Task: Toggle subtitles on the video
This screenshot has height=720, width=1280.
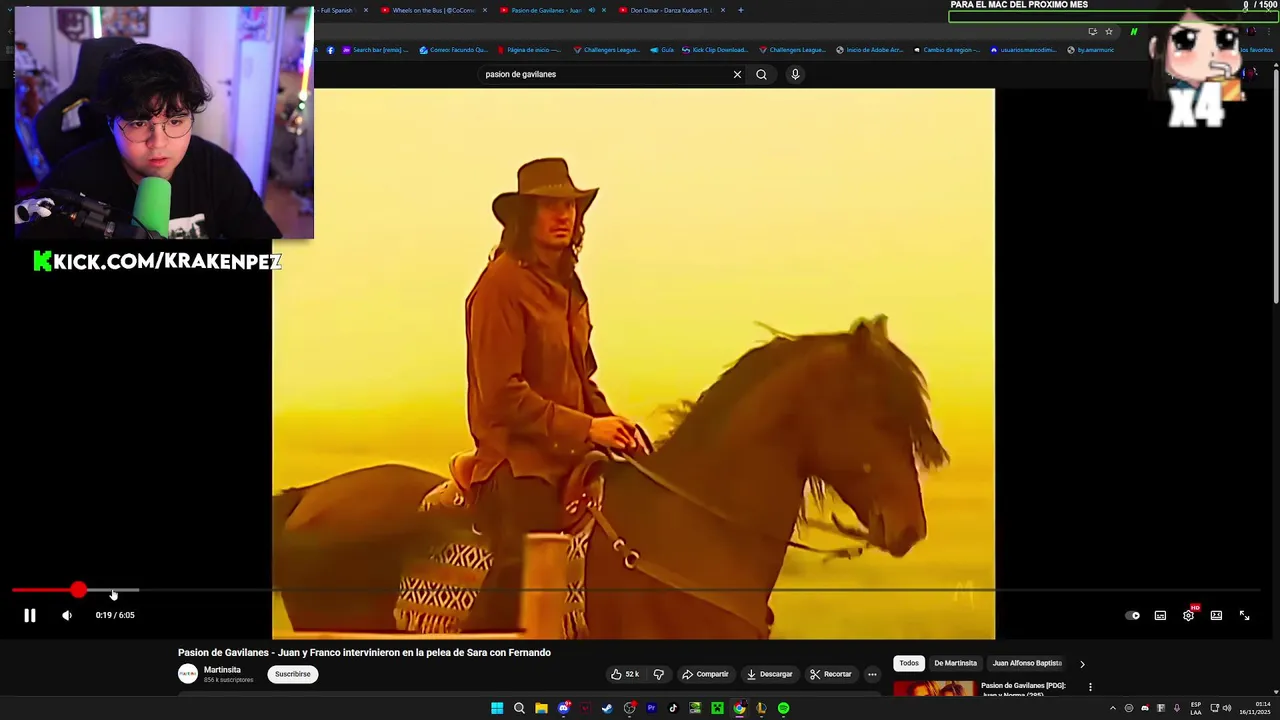Action: pyautogui.click(x=1160, y=615)
